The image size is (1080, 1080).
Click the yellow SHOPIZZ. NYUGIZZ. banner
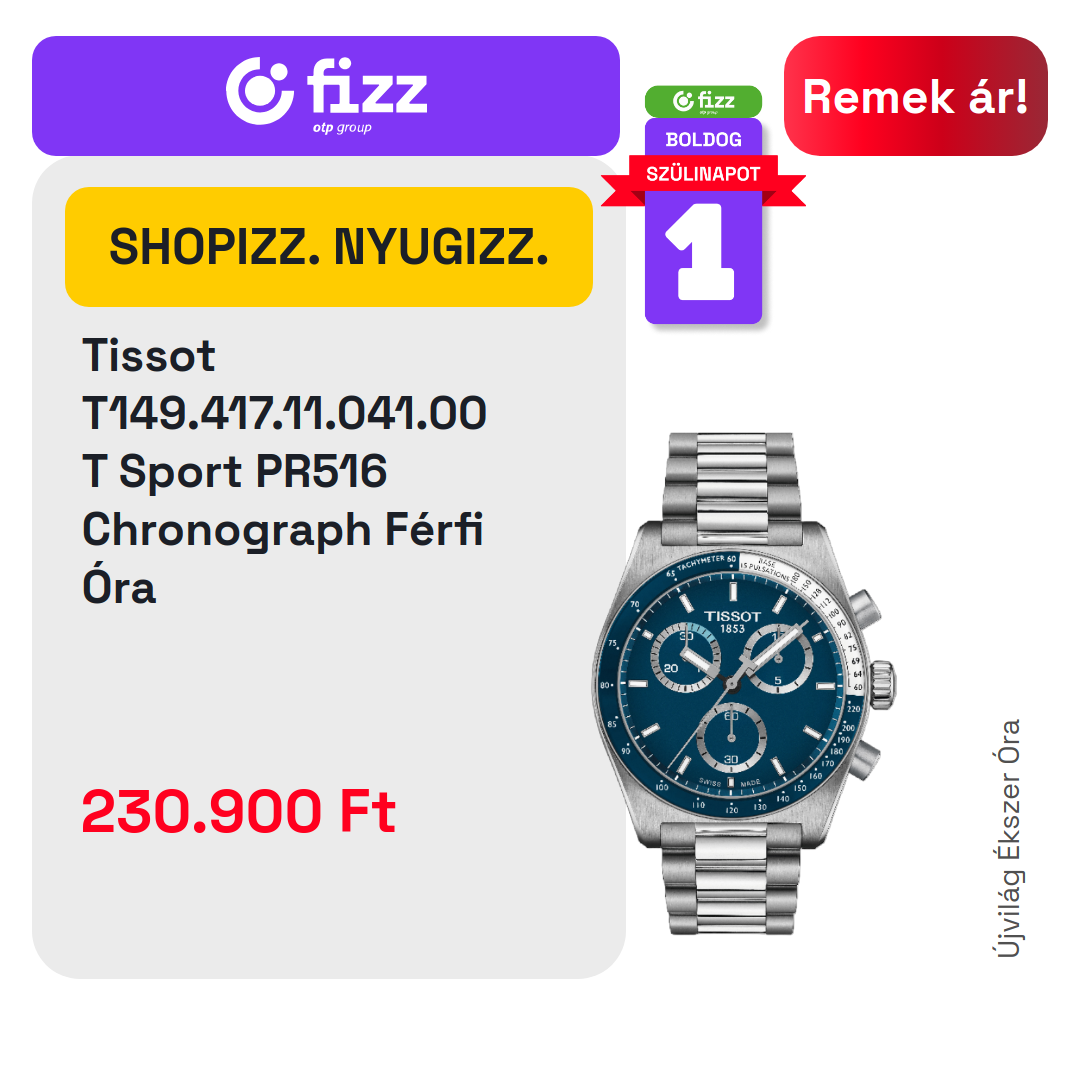pyautogui.click(x=329, y=247)
